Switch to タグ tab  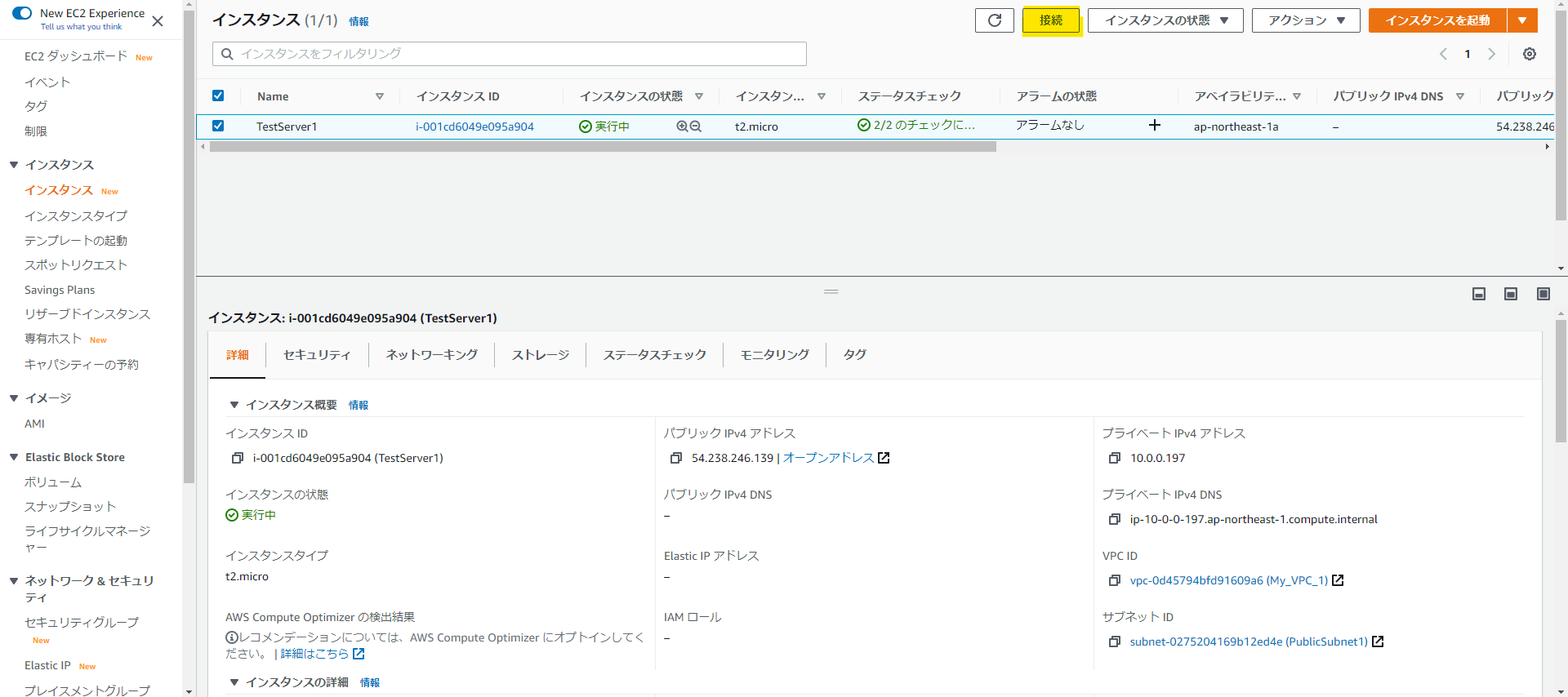click(855, 355)
